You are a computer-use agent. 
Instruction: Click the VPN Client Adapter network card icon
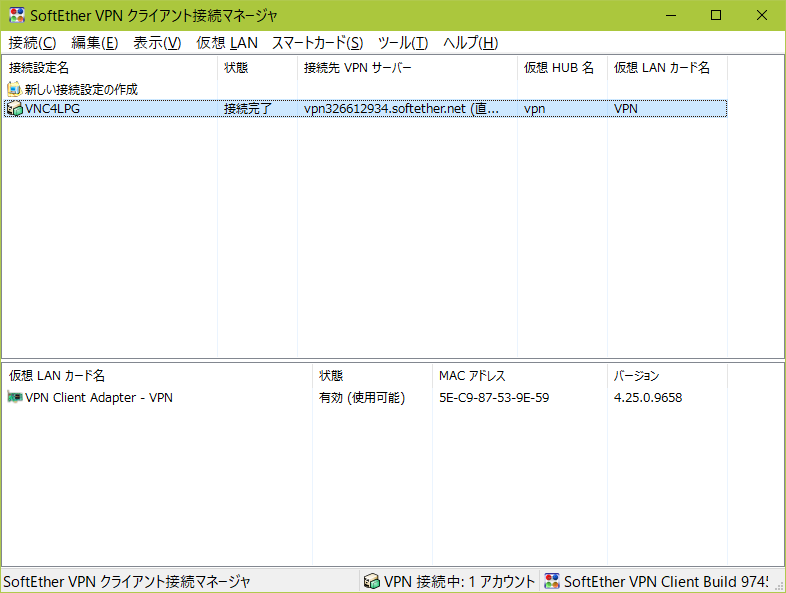(15, 397)
